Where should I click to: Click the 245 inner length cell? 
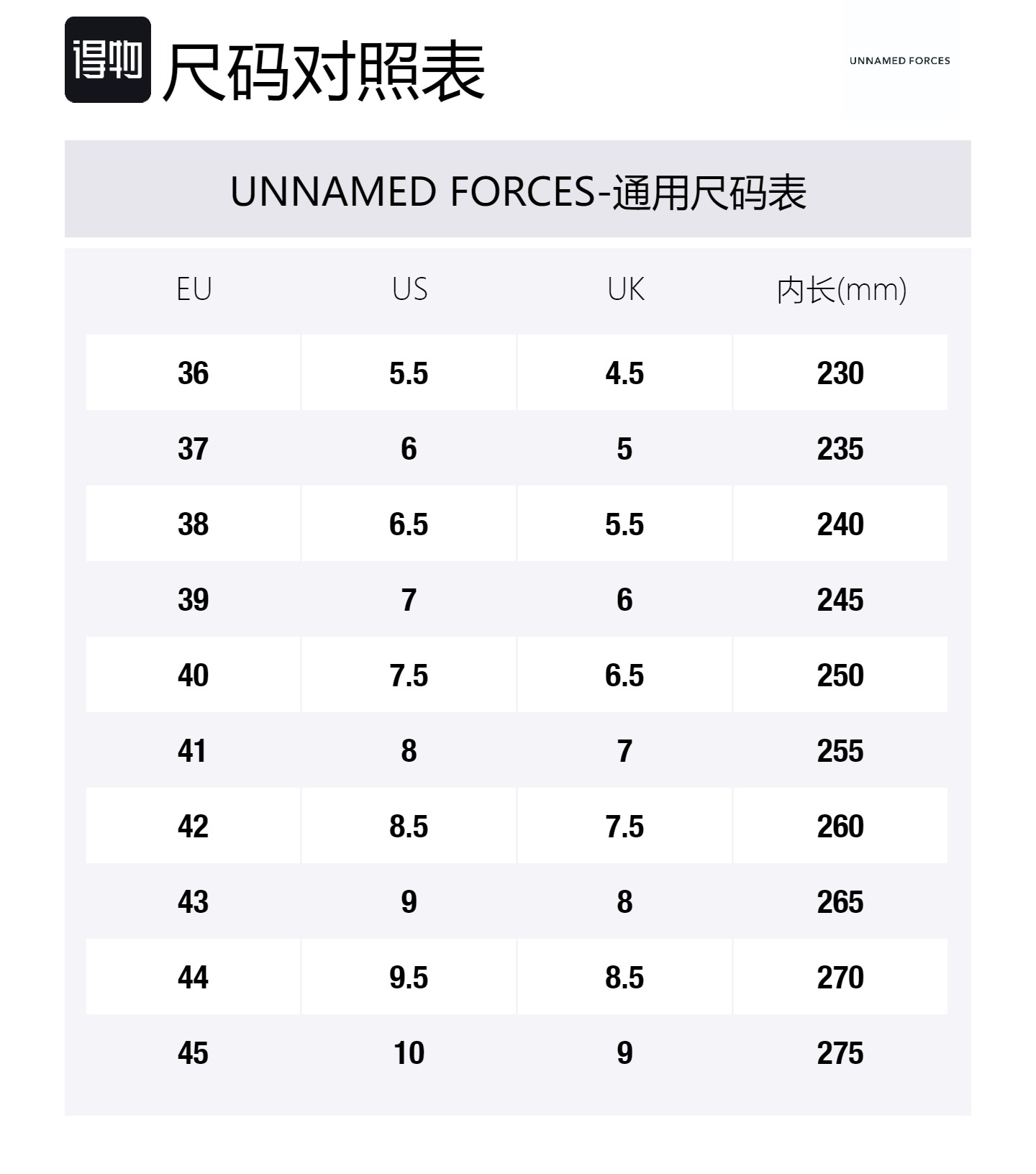coord(840,600)
